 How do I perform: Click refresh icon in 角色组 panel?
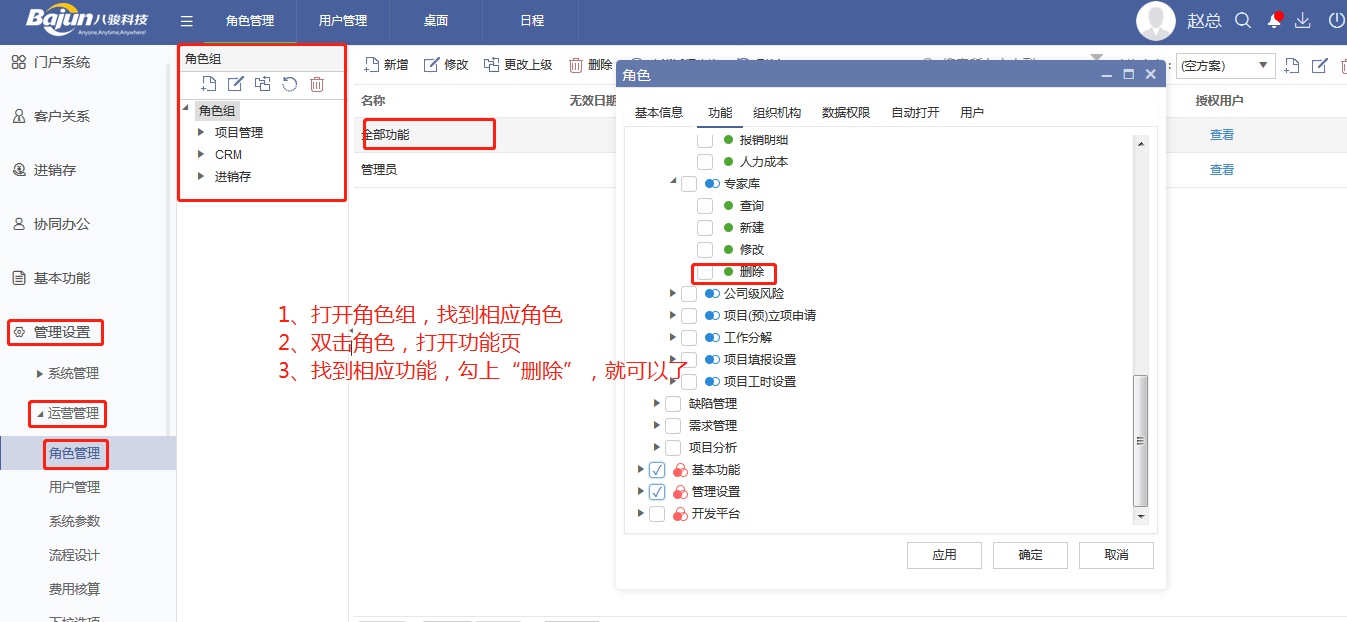click(x=290, y=85)
